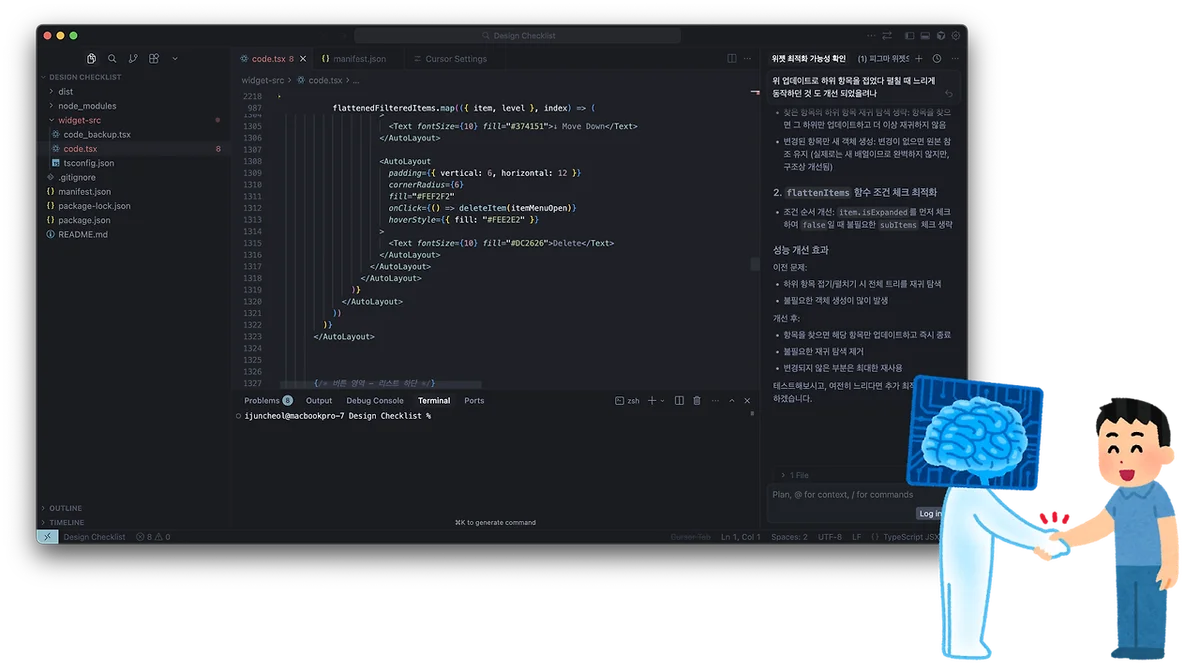
Task: Open the Source Control branch icon
Action: (x=133, y=59)
